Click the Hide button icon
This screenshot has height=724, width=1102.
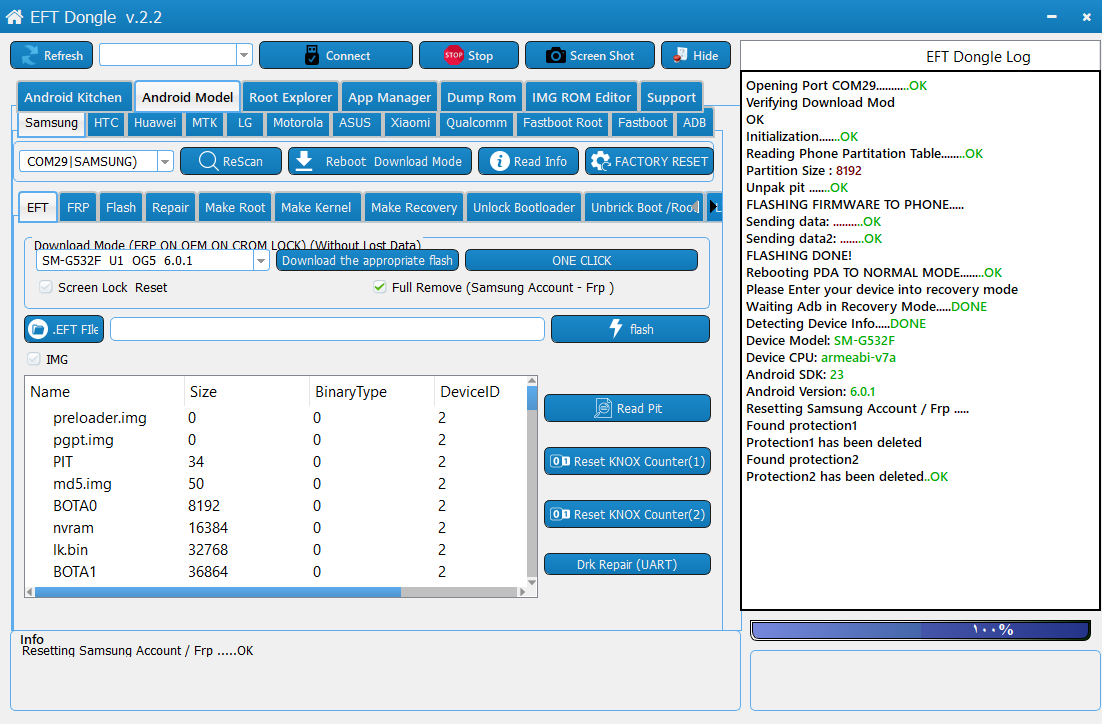click(680, 55)
